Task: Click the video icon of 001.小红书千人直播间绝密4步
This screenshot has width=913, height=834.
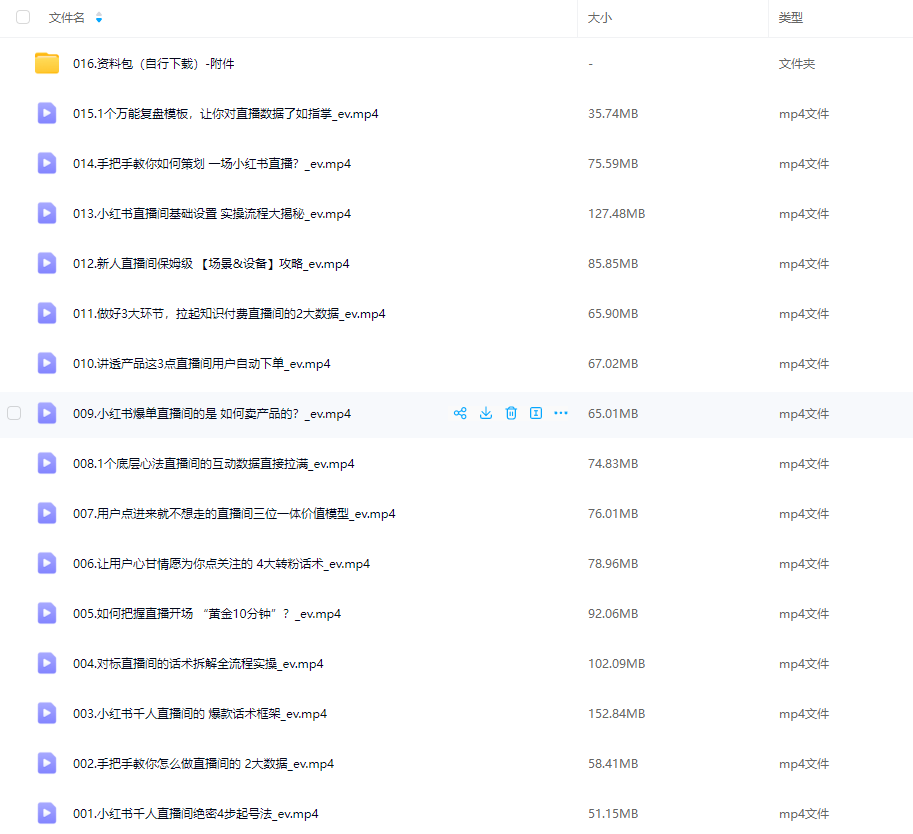Action: (x=47, y=814)
